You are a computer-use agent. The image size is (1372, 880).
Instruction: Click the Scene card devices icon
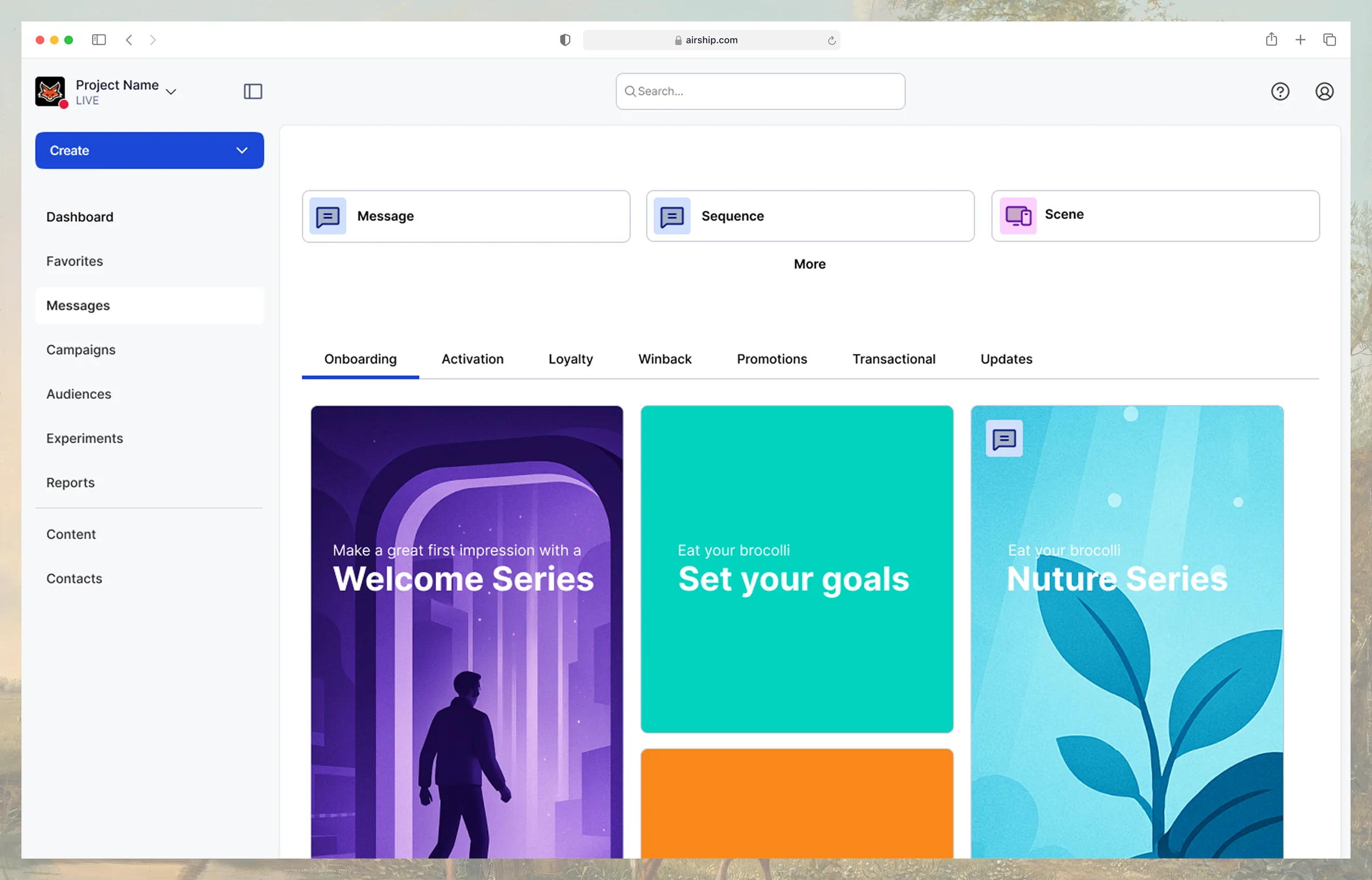pyautogui.click(x=1018, y=216)
